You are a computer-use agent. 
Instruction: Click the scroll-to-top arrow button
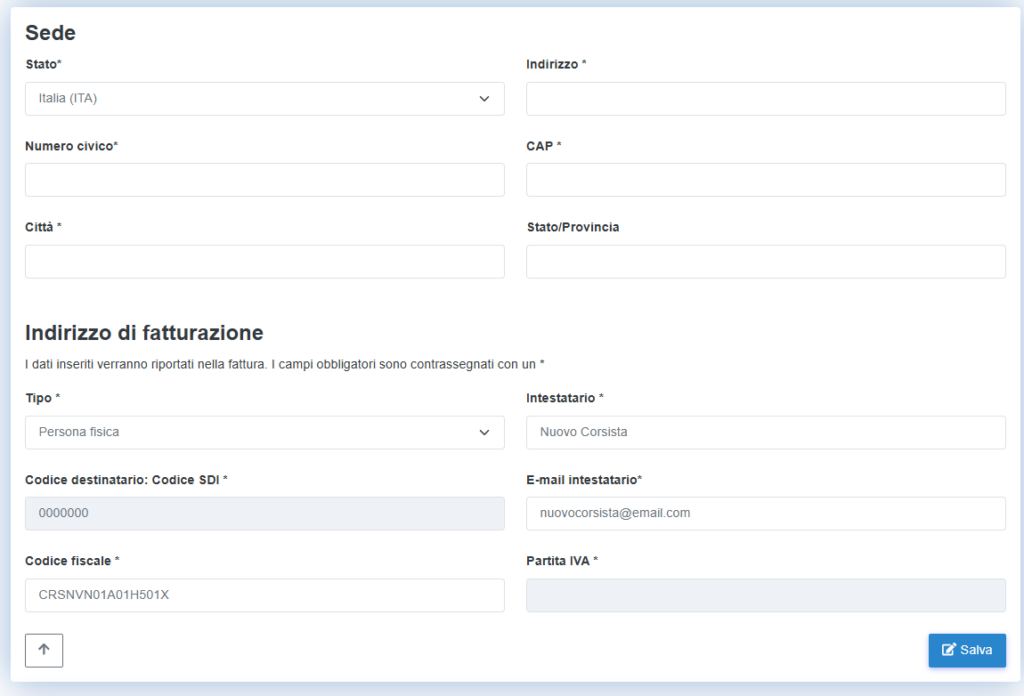coord(44,650)
